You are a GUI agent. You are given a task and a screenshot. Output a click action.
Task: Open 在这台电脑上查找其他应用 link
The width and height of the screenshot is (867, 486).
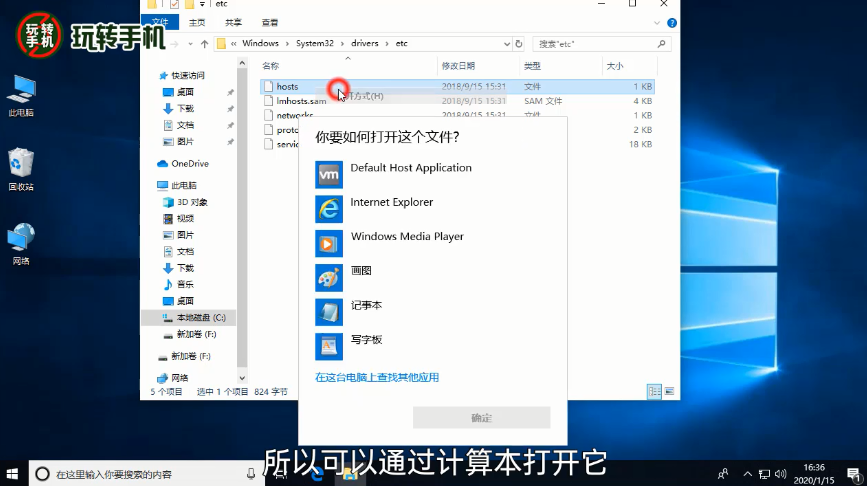point(377,377)
